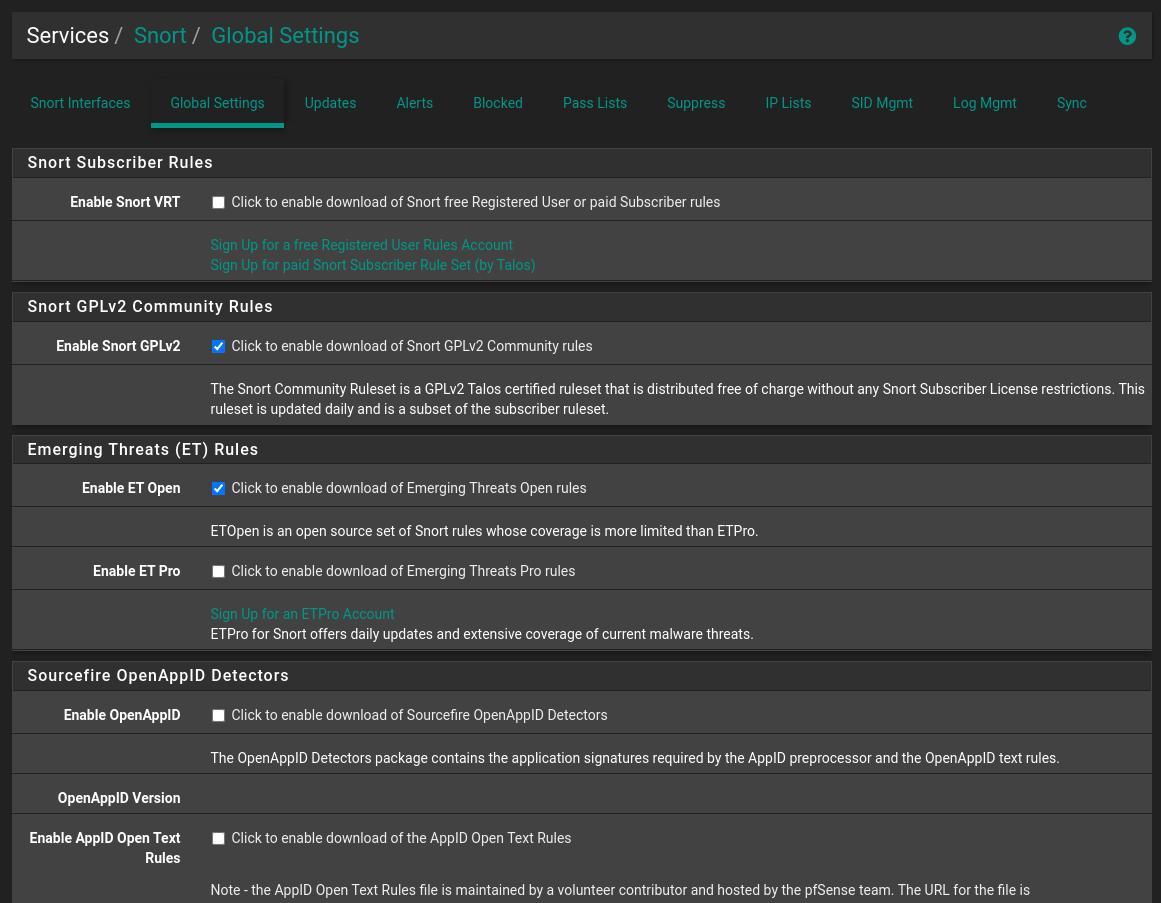Screen dimensions: 1161x903
Task: Click the Snort breadcrumb link
Action: click(160, 36)
